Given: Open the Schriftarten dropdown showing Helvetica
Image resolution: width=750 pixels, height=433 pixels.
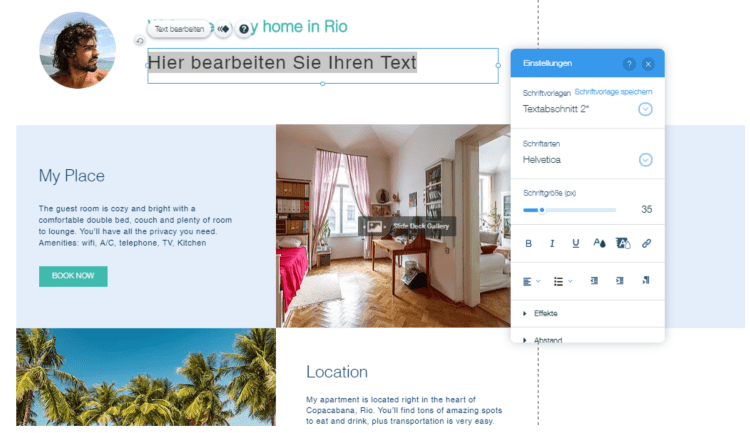Looking at the screenshot, I should [x=645, y=159].
